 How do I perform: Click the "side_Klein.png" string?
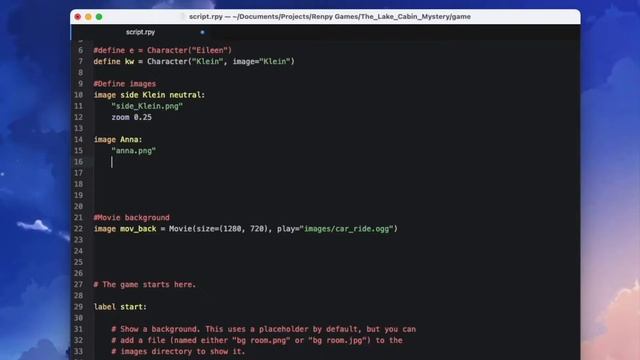pyautogui.click(x=147, y=106)
